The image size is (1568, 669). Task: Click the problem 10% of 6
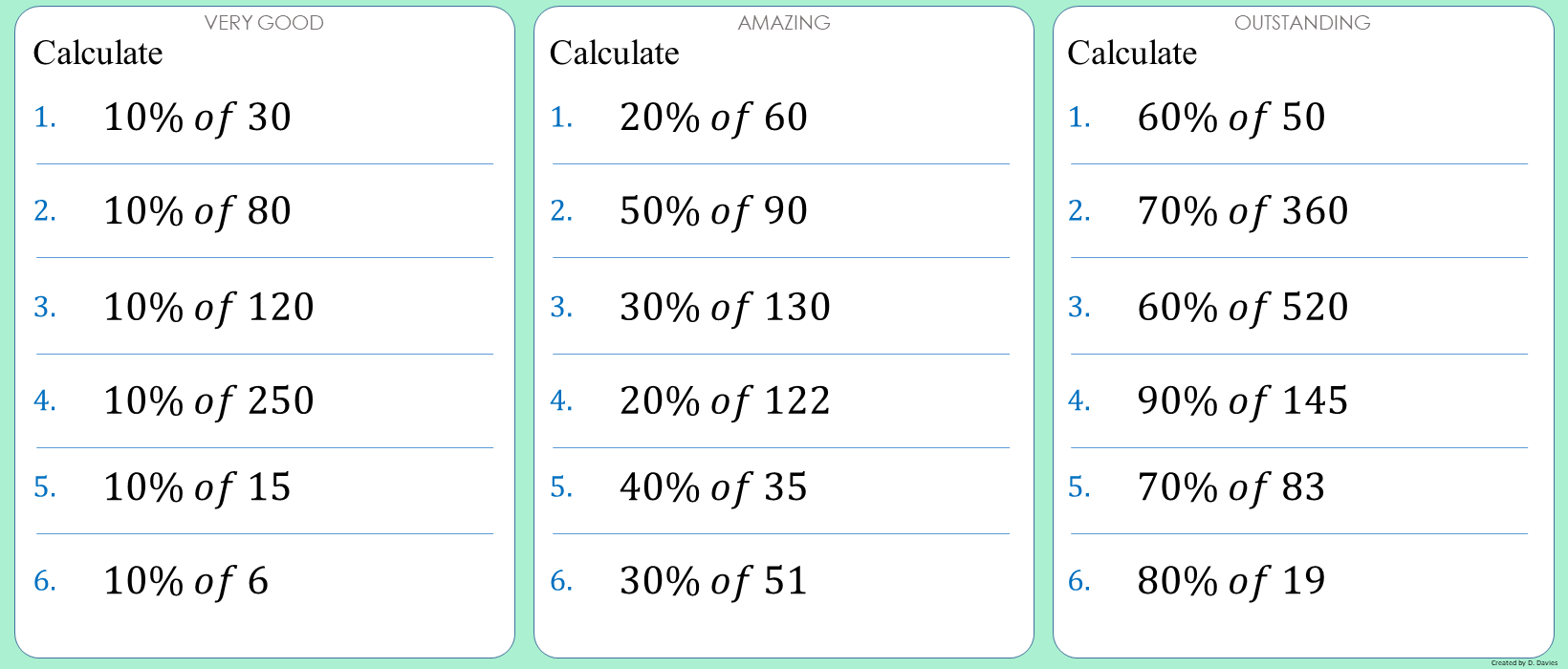[185, 581]
